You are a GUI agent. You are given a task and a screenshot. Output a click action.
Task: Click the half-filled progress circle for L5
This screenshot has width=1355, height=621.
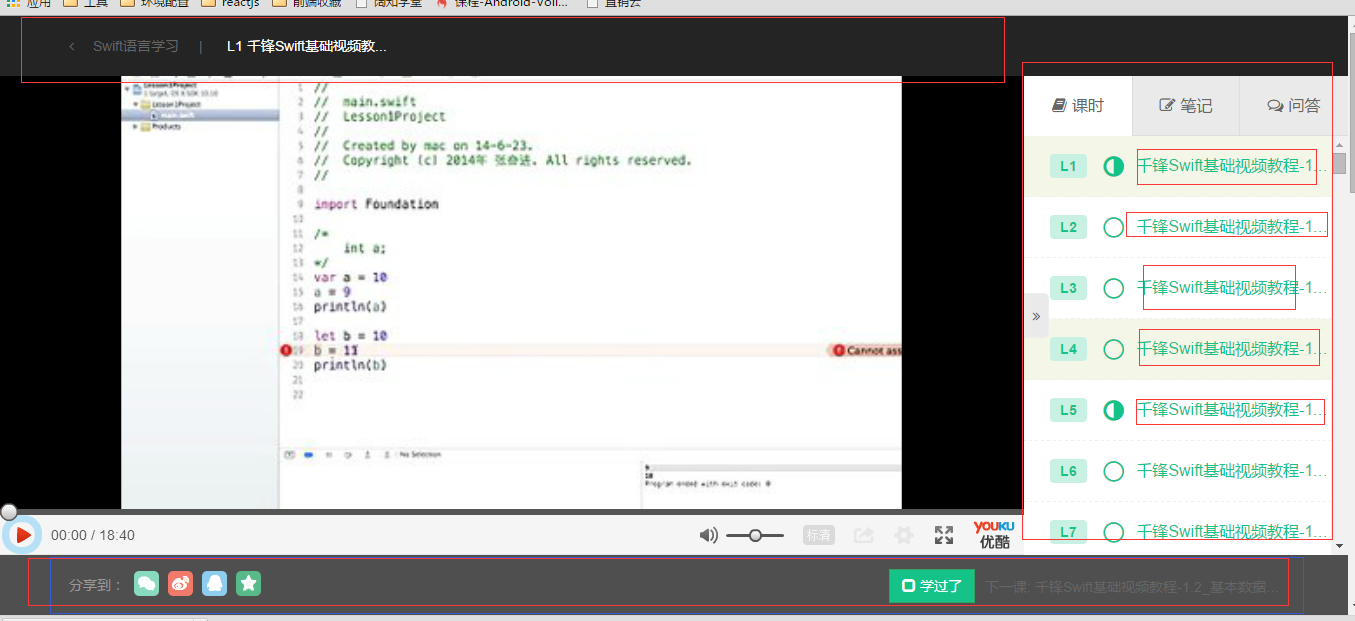point(1113,410)
